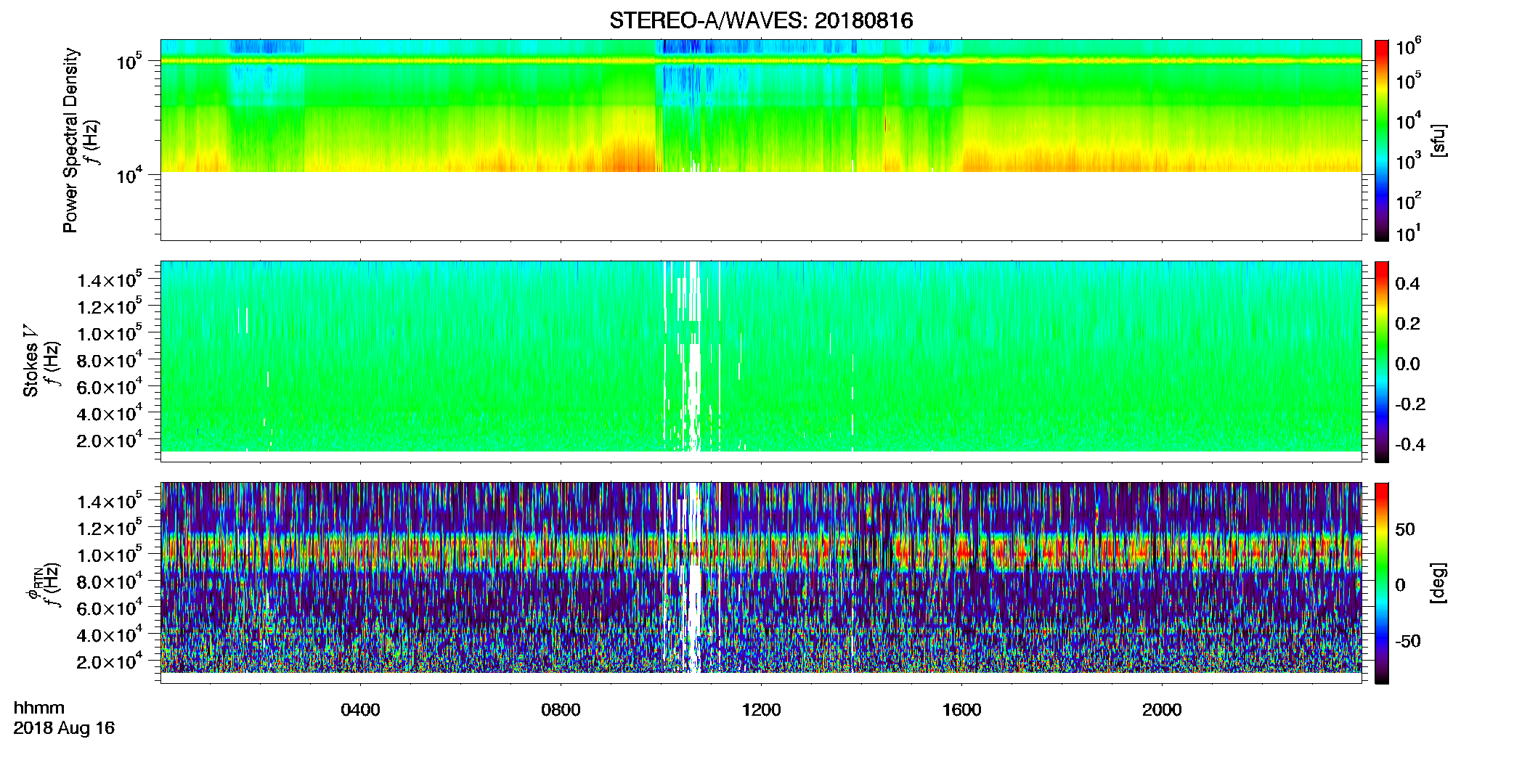The width and height of the screenshot is (1522, 784).
Task: Click the 1.0×10^5 tick of the Stokes V panel
Action: click(110, 332)
